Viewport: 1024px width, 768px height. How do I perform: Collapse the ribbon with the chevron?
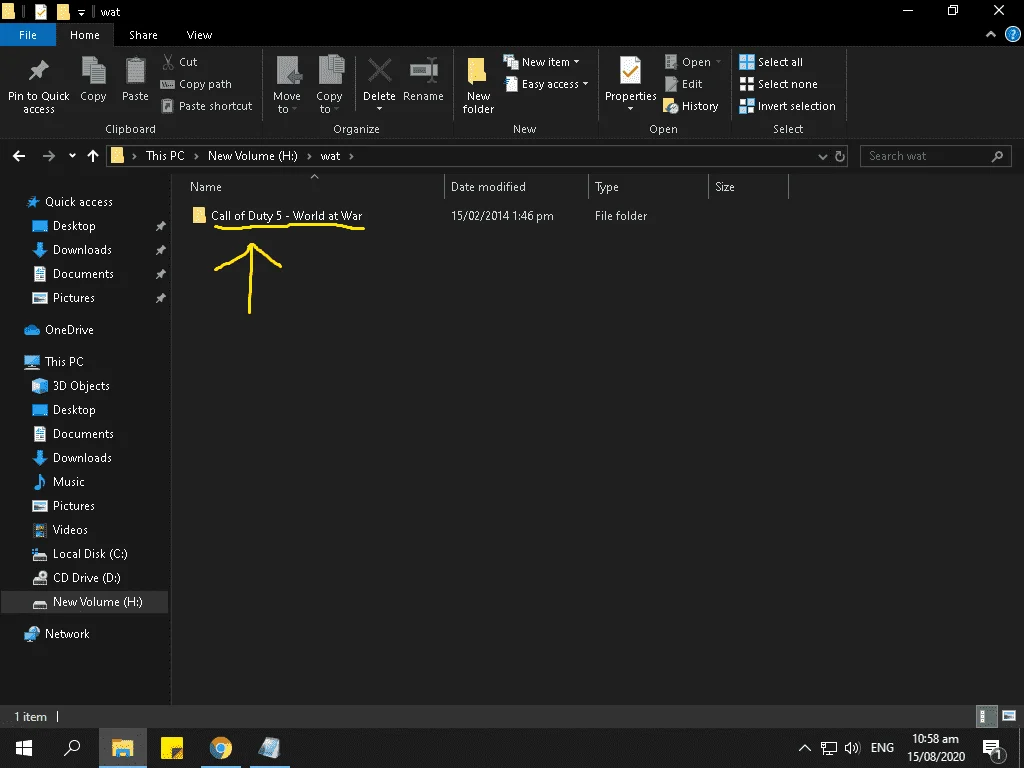coord(991,35)
